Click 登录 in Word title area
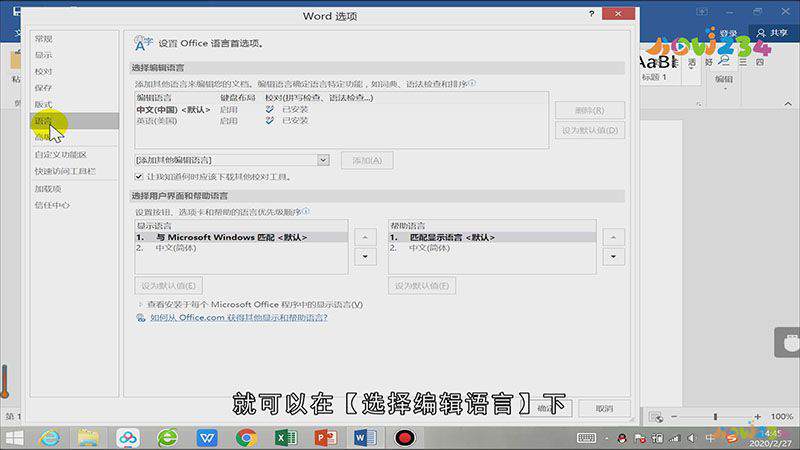This screenshot has width=800, height=450. pos(729,33)
